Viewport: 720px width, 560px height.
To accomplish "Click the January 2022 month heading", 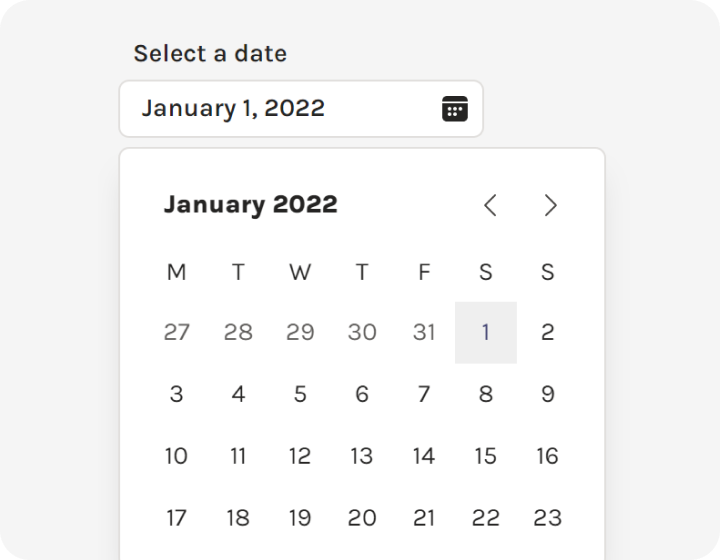I will [x=251, y=205].
